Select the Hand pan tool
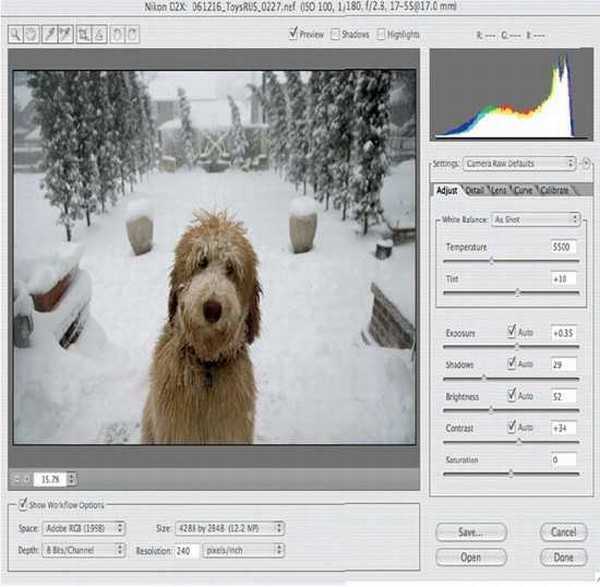 coord(32,34)
